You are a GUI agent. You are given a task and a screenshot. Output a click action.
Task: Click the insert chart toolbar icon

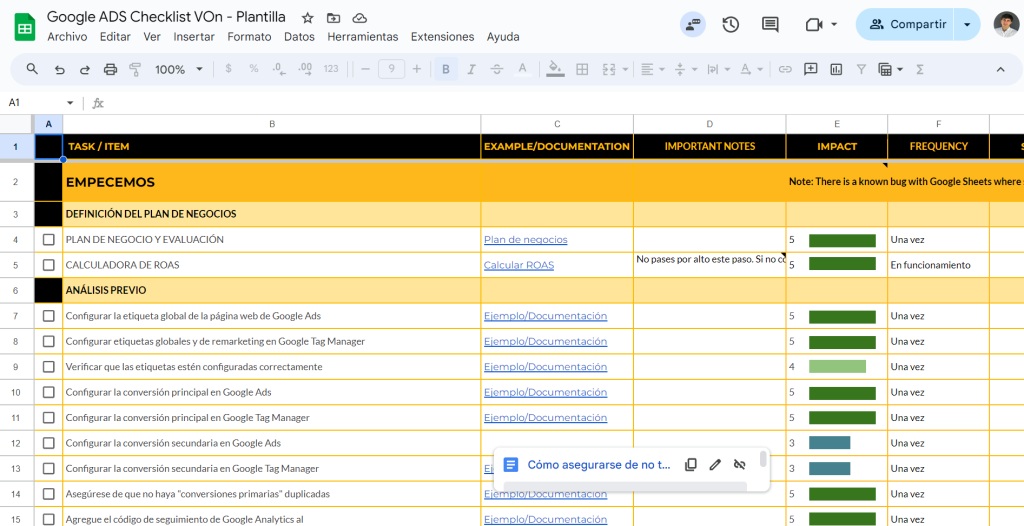point(835,70)
